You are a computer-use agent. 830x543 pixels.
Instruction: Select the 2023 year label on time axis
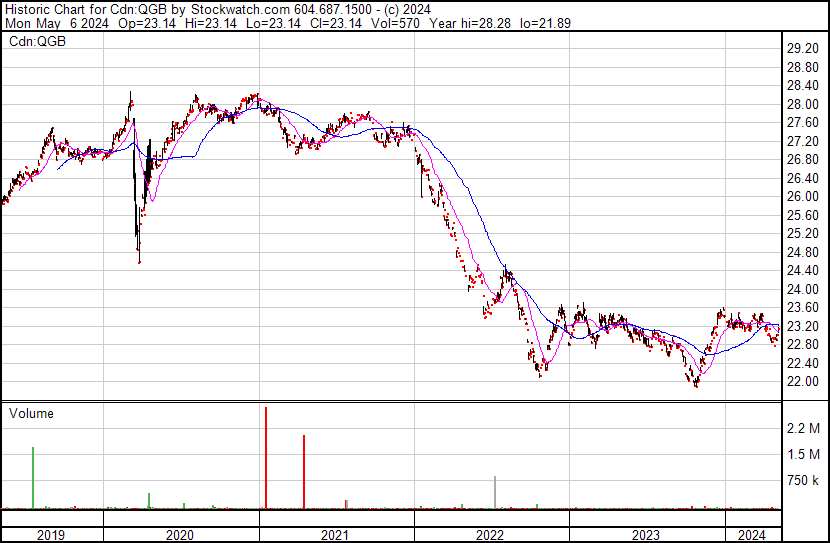click(646, 535)
